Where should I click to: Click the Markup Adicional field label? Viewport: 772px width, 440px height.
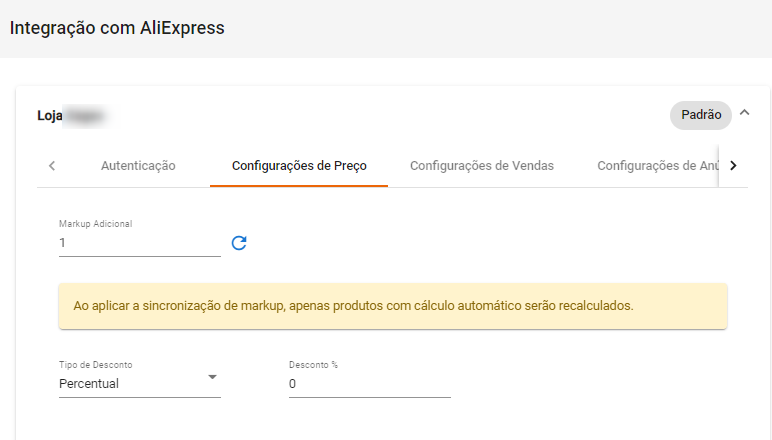(96, 224)
